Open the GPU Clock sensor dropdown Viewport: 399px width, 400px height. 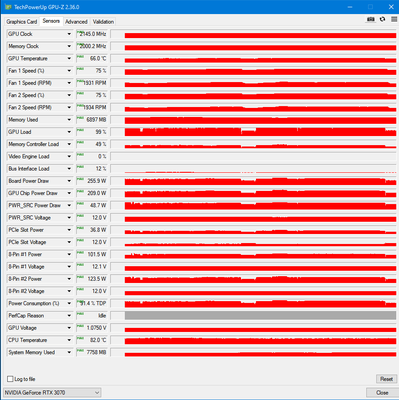pyautogui.click(x=69, y=34)
